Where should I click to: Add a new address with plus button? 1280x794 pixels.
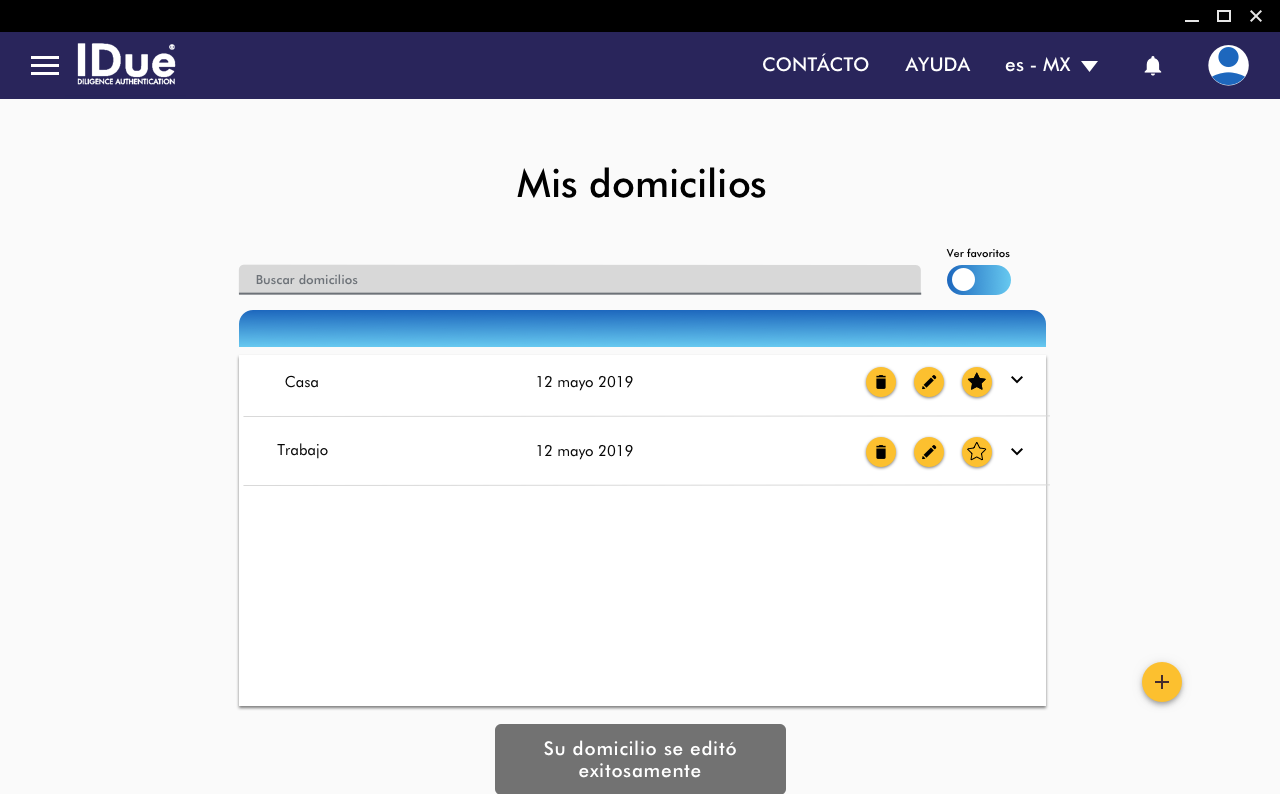(x=1162, y=682)
